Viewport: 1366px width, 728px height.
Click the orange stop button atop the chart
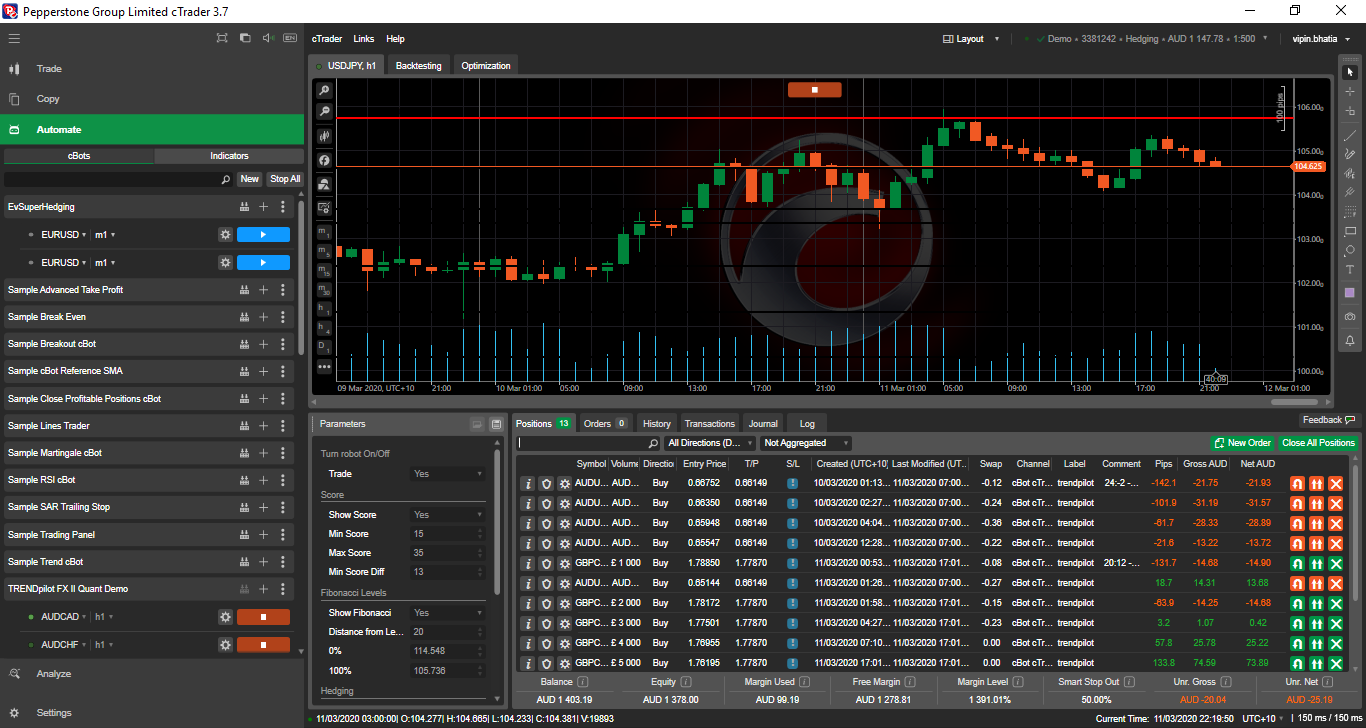click(x=815, y=90)
